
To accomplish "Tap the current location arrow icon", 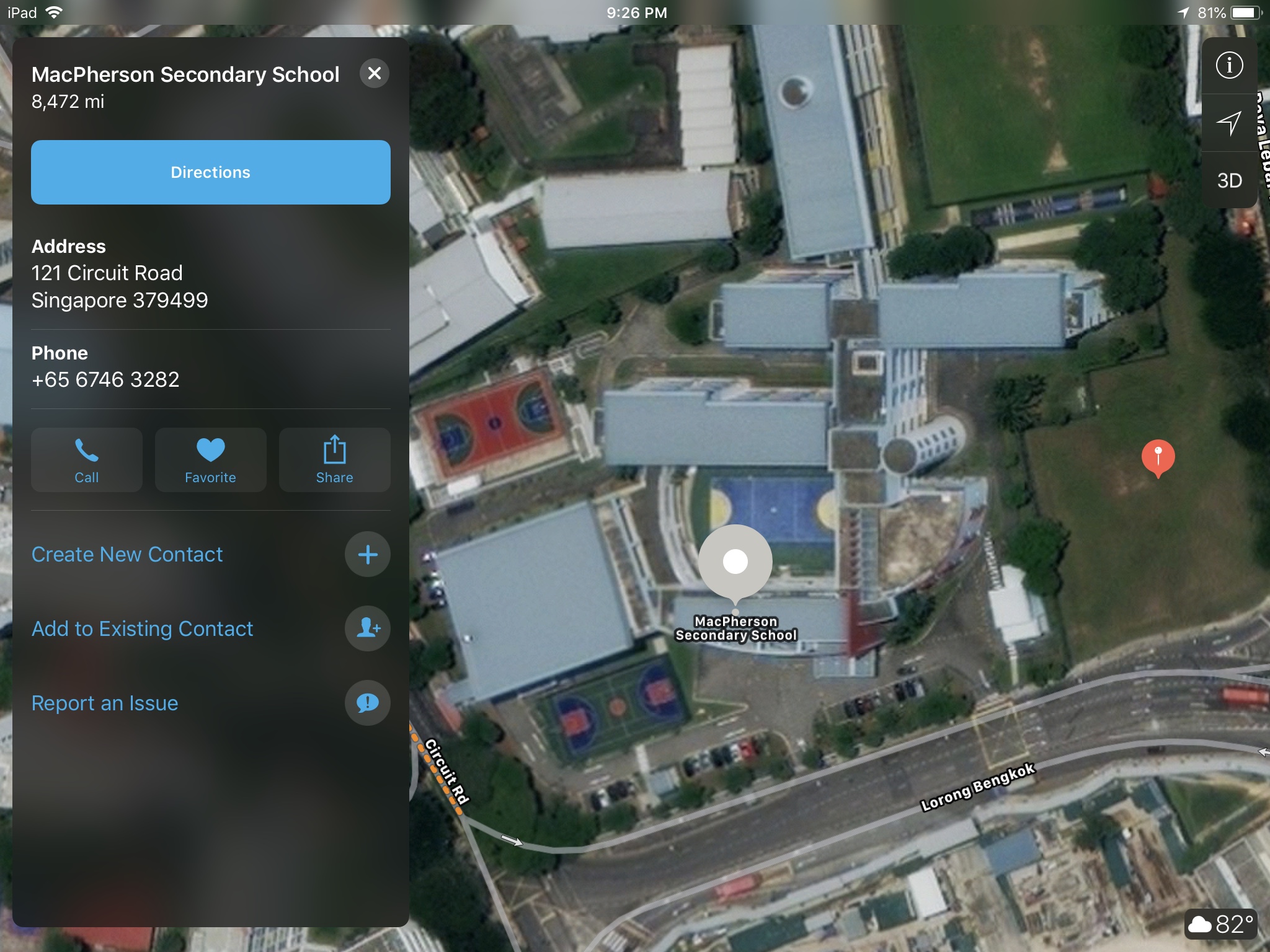I will pyautogui.click(x=1230, y=123).
